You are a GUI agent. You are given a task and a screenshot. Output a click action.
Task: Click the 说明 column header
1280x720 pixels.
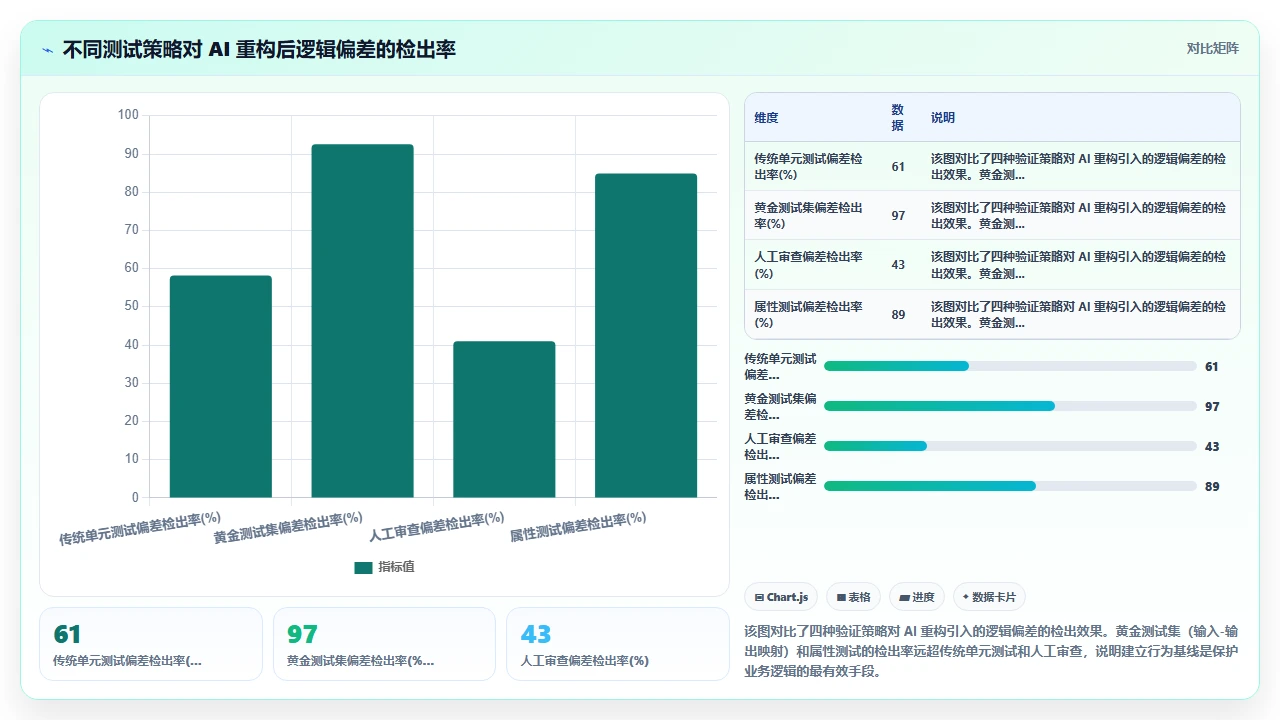[943, 118]
